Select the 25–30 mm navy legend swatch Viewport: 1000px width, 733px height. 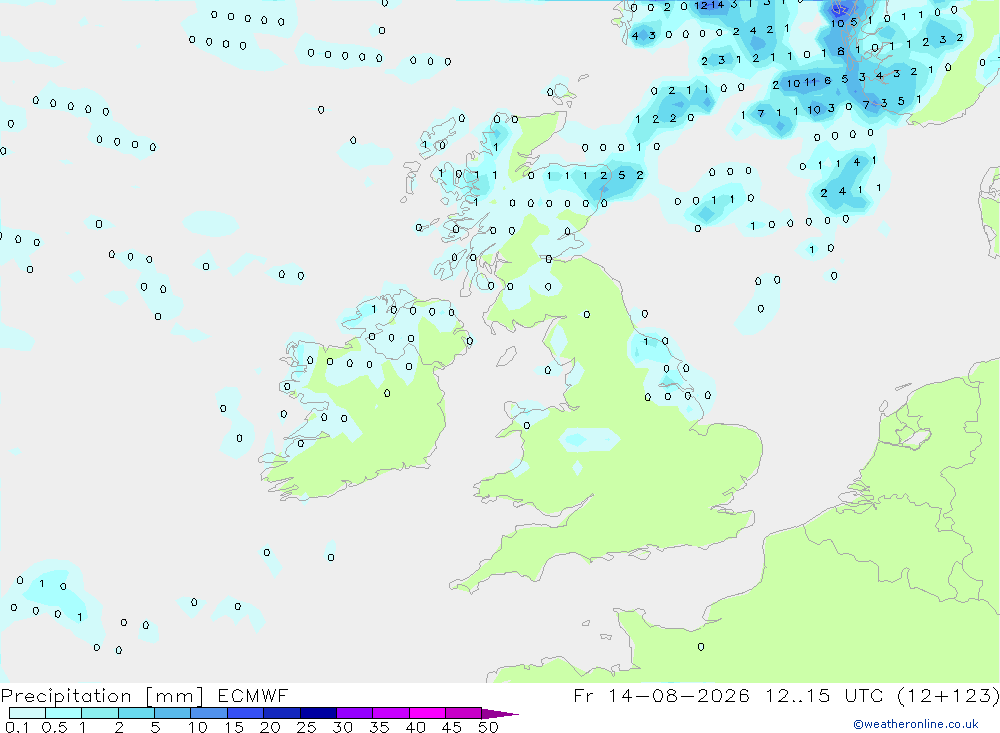(318, 713)
